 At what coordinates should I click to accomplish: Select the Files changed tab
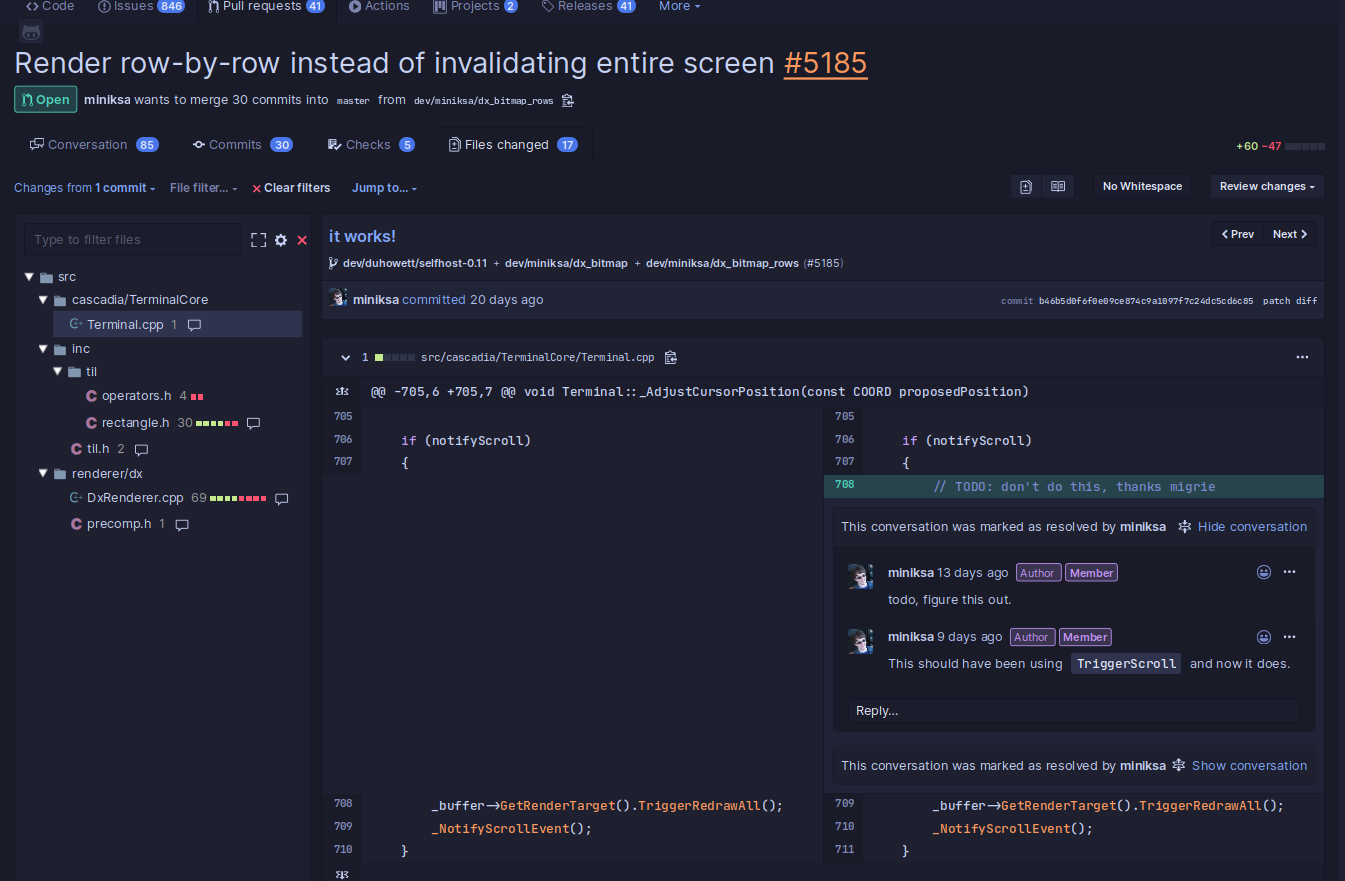coord(513,145)
